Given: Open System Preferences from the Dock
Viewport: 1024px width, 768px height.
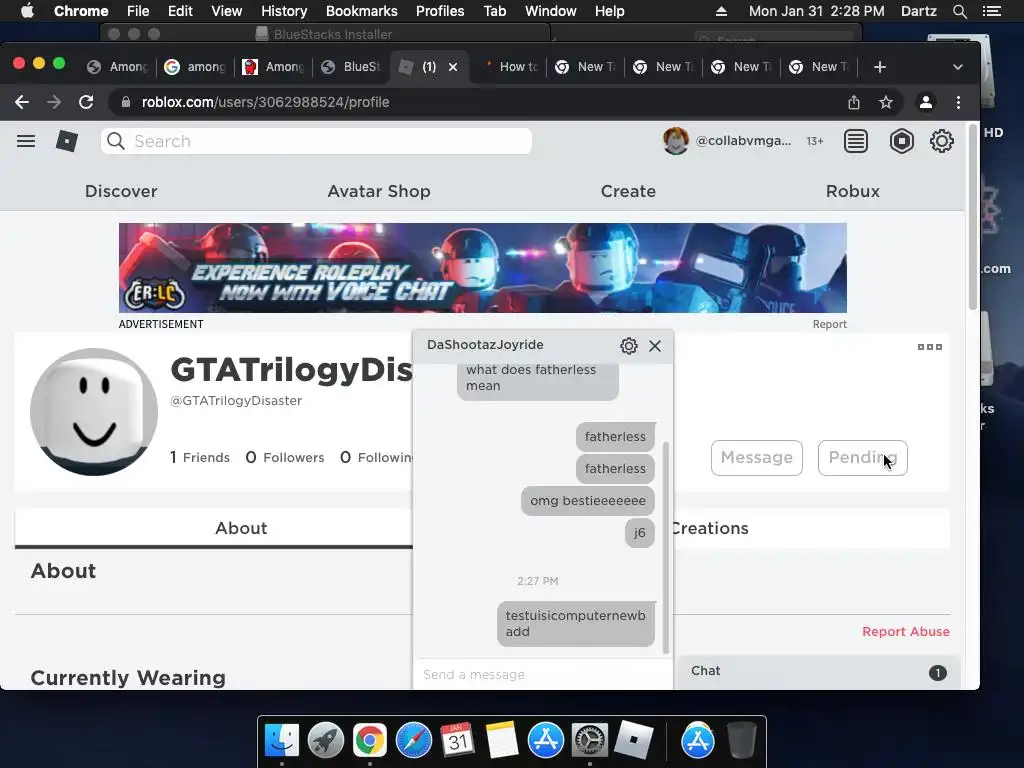Looking at the screenshot, I should click(589, 739).
